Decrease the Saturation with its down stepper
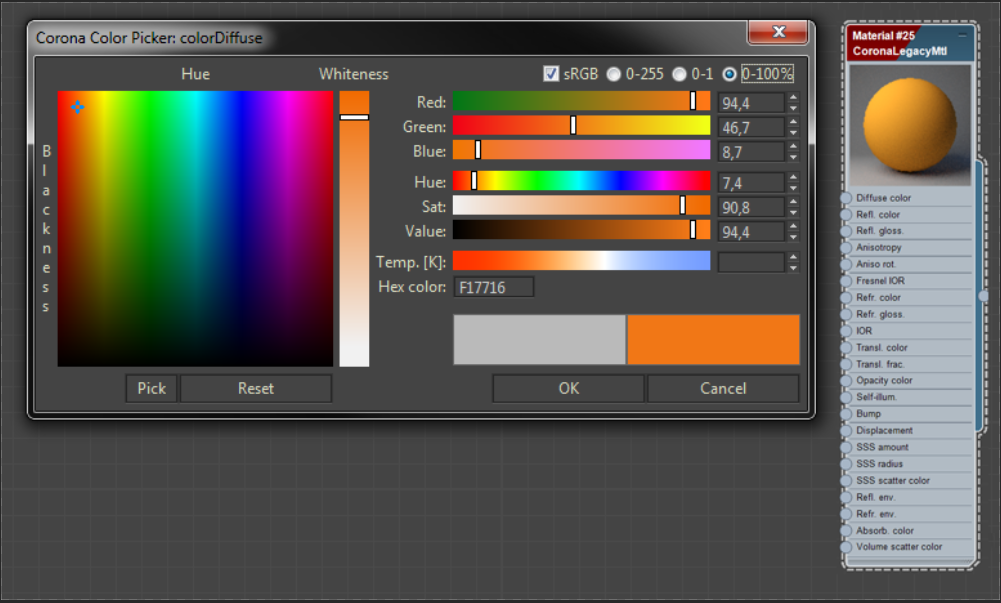This screenshot has height=603, width=1001. pyautogui.click(x=793, y=211)
